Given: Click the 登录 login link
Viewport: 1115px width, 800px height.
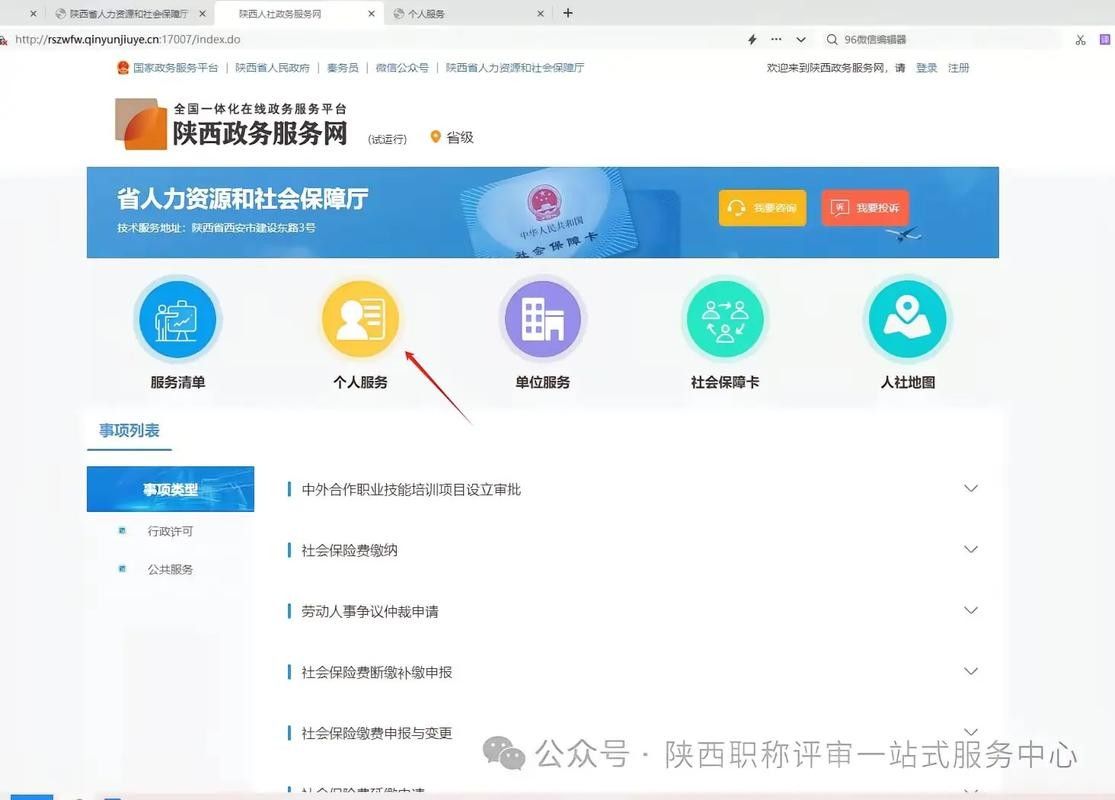Looking at the screenshot, I should point(926,68).
